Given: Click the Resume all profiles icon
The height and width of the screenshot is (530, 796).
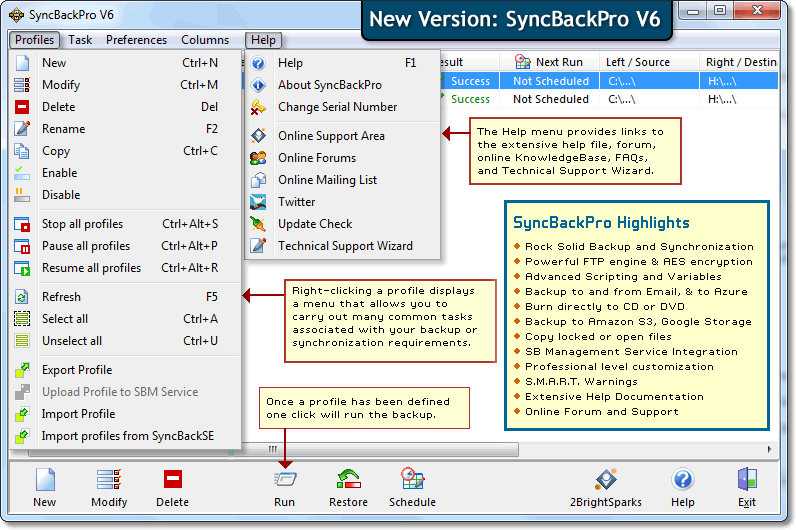Looking at the screenshot, I should [x=22, y=268].
